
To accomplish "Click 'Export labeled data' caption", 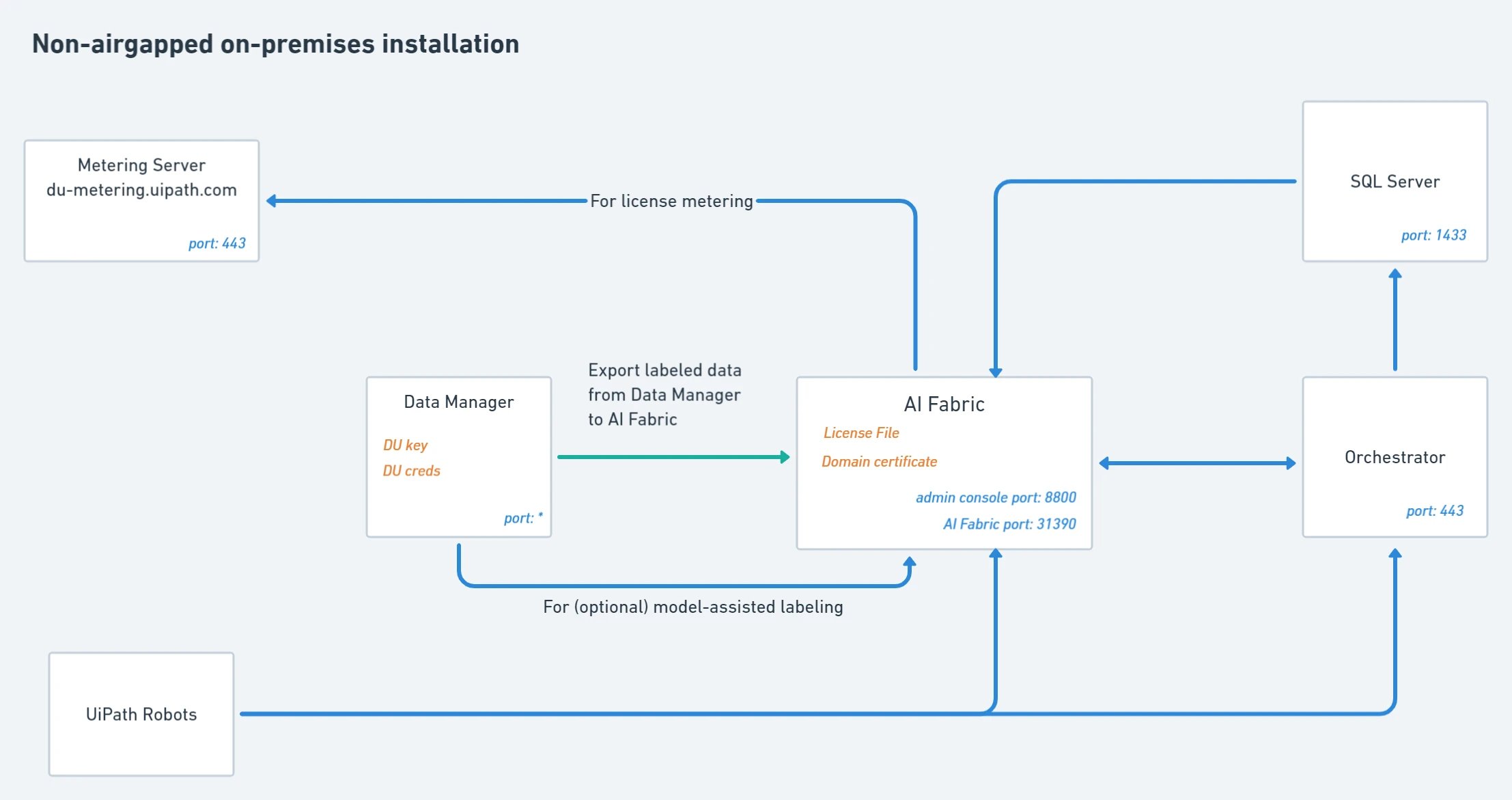I will 664,395.
